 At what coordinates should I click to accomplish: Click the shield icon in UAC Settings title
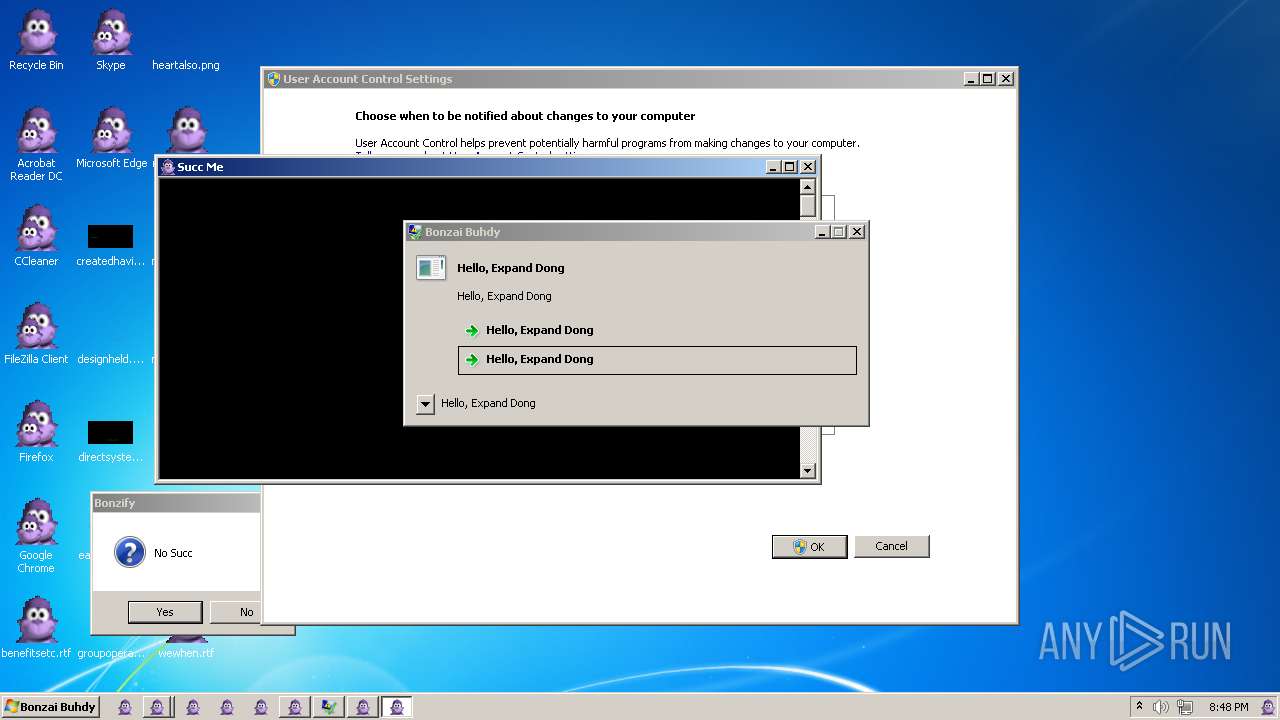[x=273, y=79]
